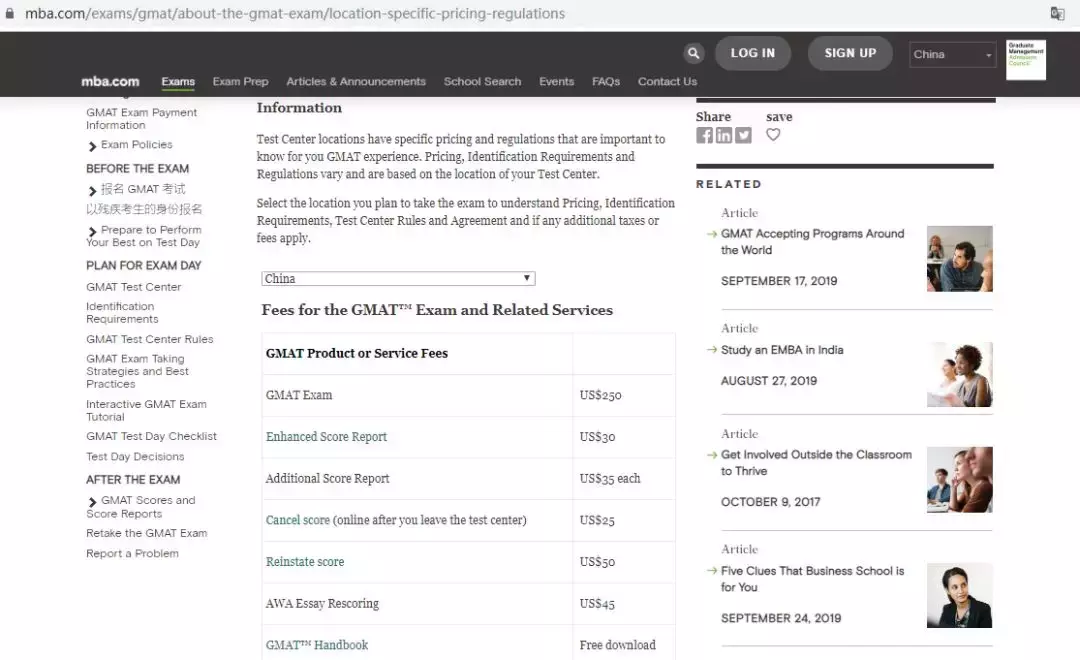Open article Get Involved Outside the Classroom
The height and width of the screenshot is (660, 1080).
(x=816, y=463)
